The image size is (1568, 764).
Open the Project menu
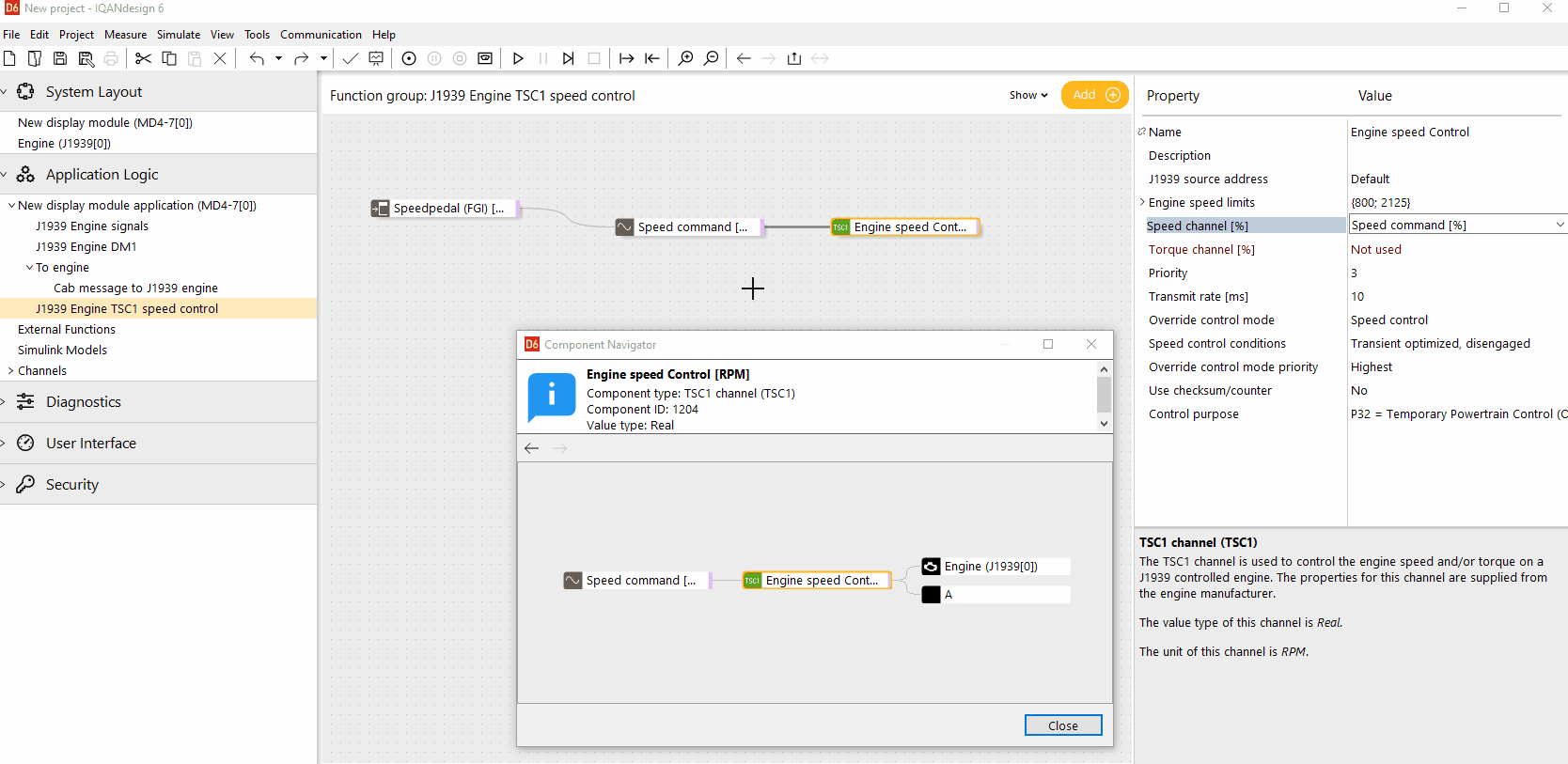(76, 35)
